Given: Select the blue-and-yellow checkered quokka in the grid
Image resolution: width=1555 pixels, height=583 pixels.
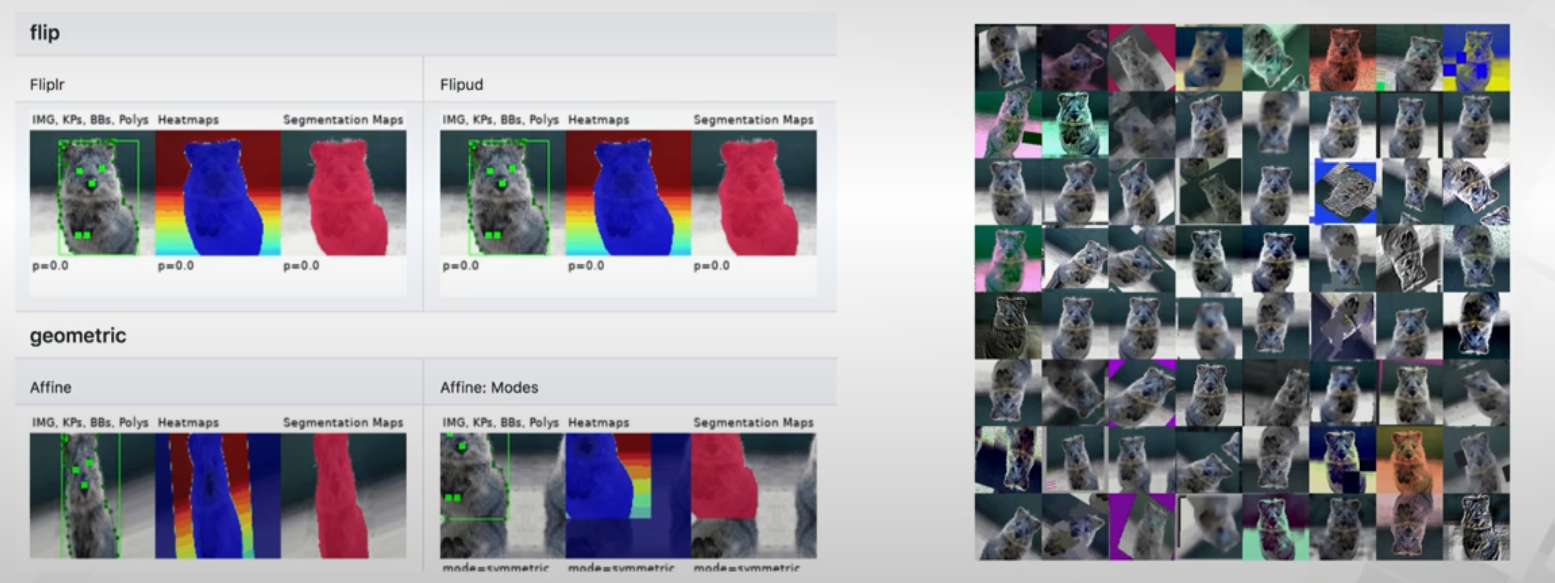Looking at the screenshot, I should click(x=1476, y=58).
